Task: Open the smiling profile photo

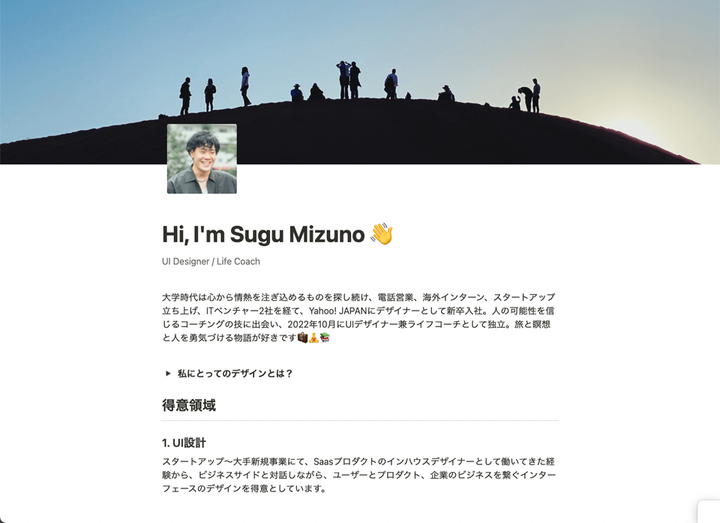Action: 202,158
